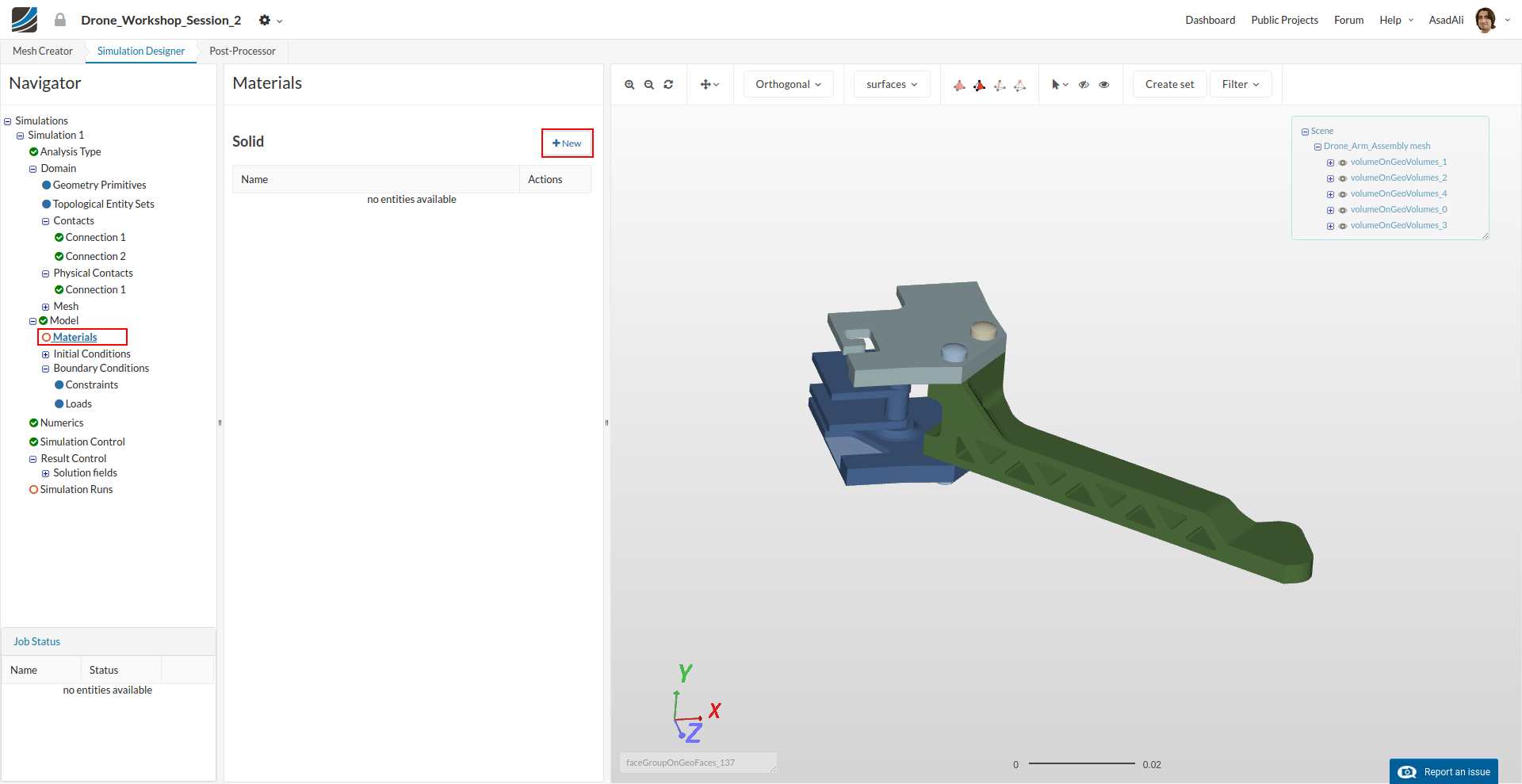Switch to the Mesh Creator tab
Image resolution: width=1522 pixels, height=784 pixels.
coord(43,52)
